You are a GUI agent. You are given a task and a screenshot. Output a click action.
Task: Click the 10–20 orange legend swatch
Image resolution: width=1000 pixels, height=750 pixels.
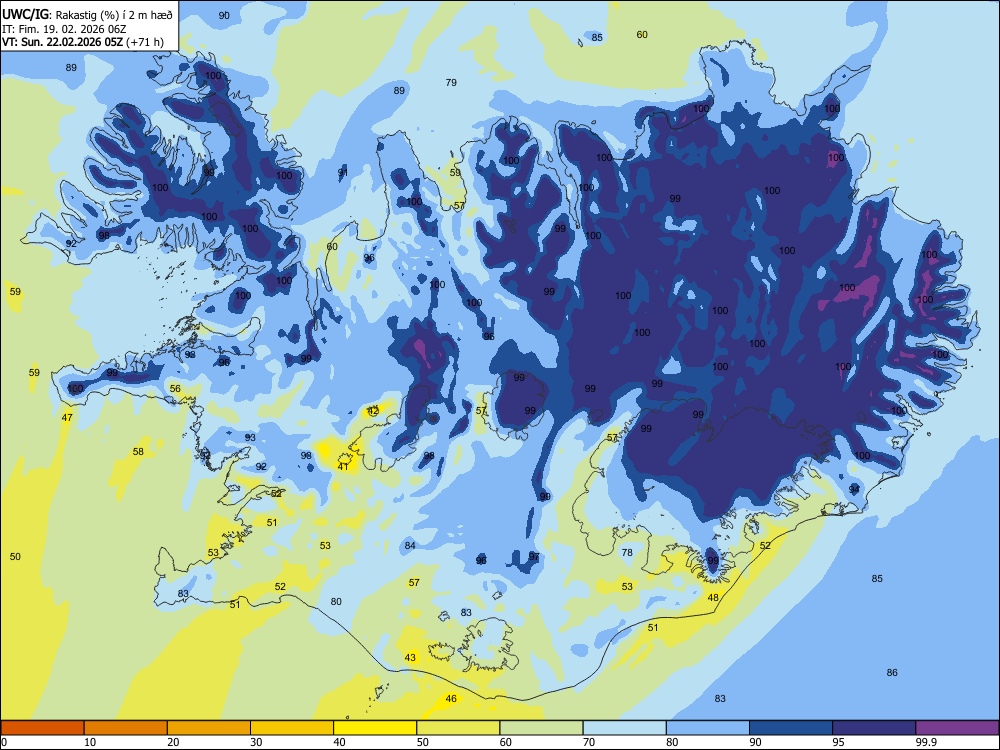point(126,728)
